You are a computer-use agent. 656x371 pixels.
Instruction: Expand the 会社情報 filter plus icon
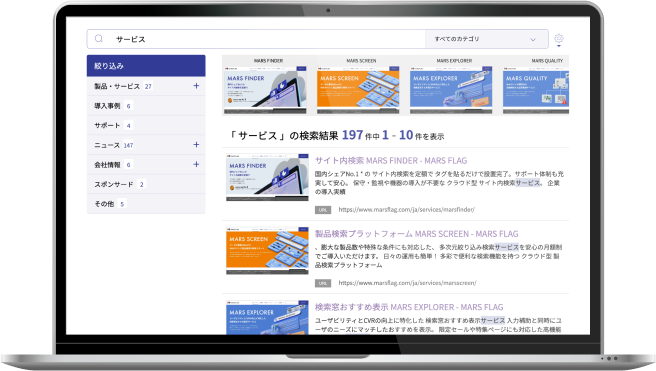[196, 164]
